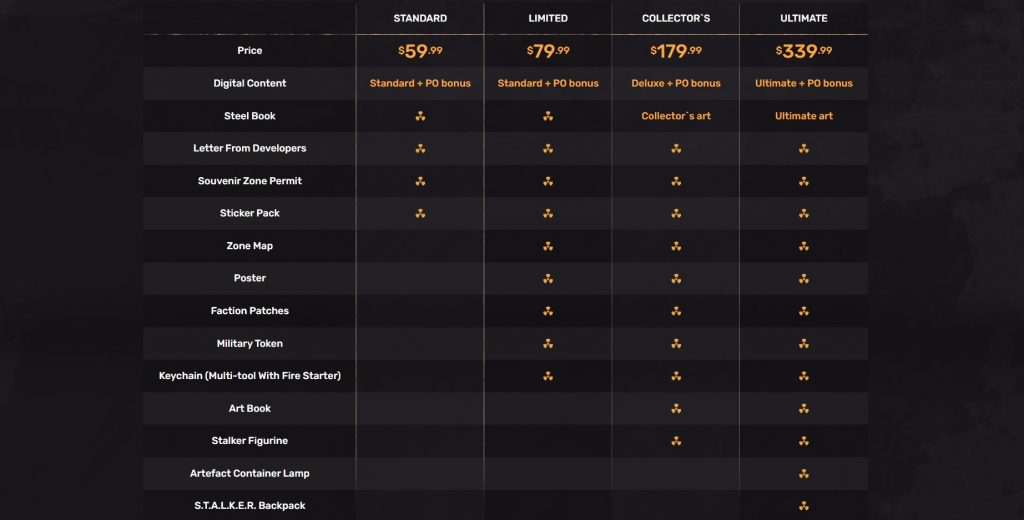Click Collector's Art Book radiation icon

[x=676, y=408]
